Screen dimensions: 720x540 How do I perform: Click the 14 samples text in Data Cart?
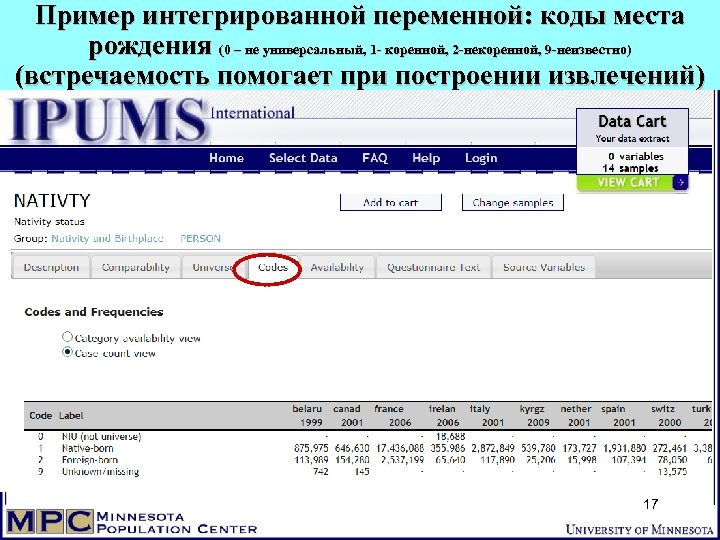coord(630,168)
